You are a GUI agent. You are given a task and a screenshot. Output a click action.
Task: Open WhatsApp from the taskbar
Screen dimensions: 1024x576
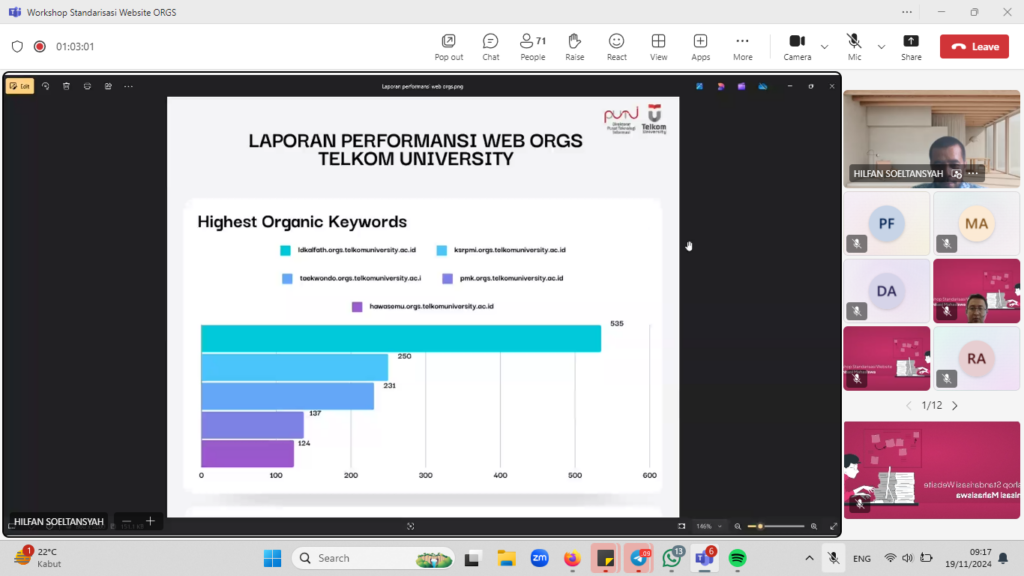(672, 558)
